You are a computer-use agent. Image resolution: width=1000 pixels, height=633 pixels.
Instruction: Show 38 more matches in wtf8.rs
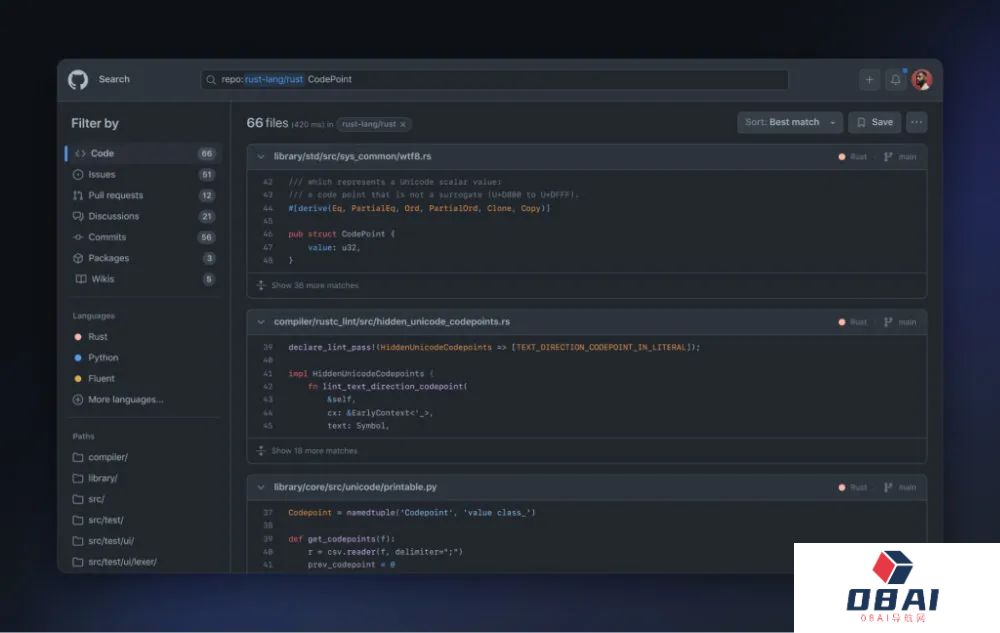pyautogui.click(x=314, y=285)
